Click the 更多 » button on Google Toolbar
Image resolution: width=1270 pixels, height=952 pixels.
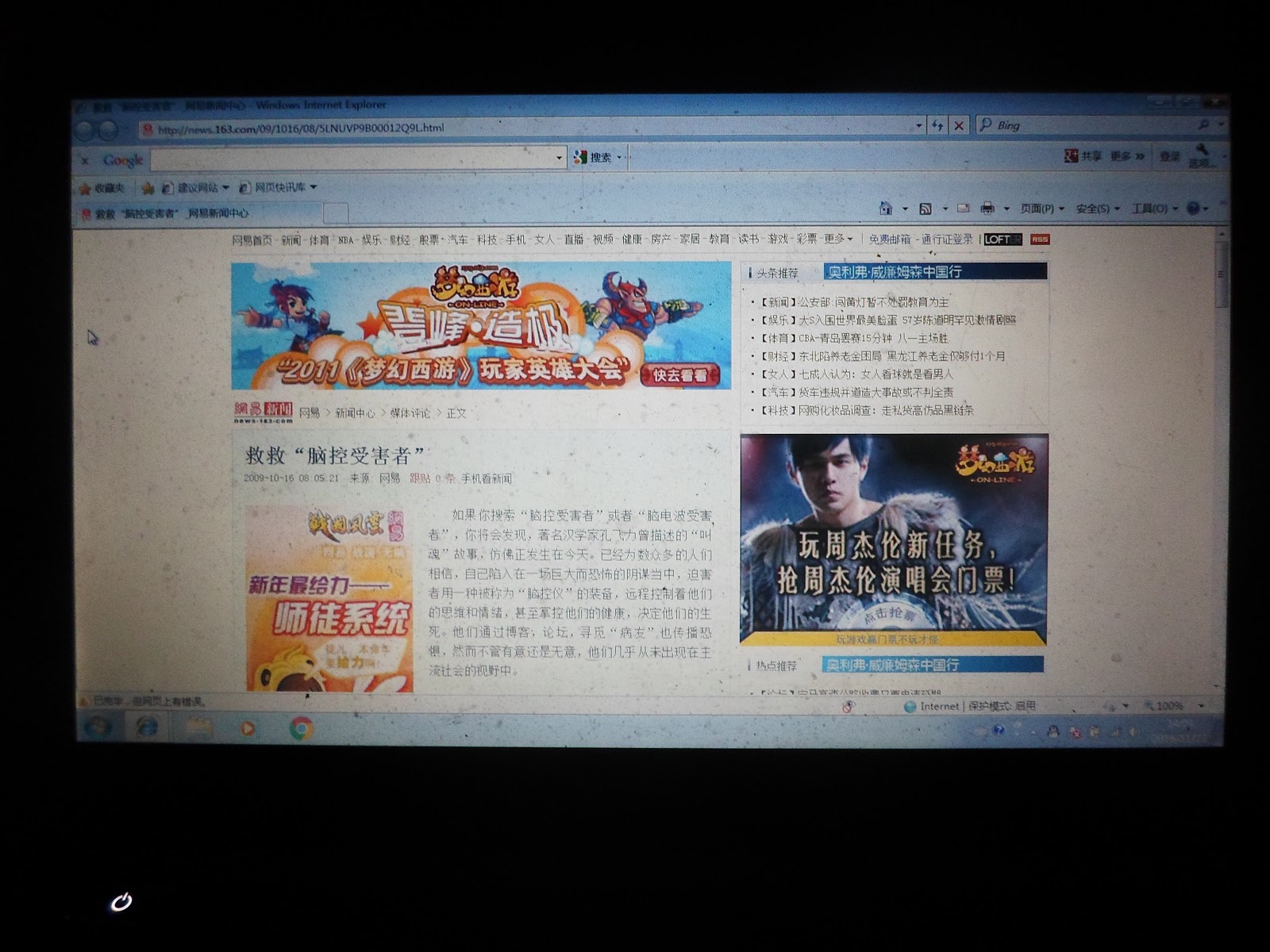point(1127,156)
